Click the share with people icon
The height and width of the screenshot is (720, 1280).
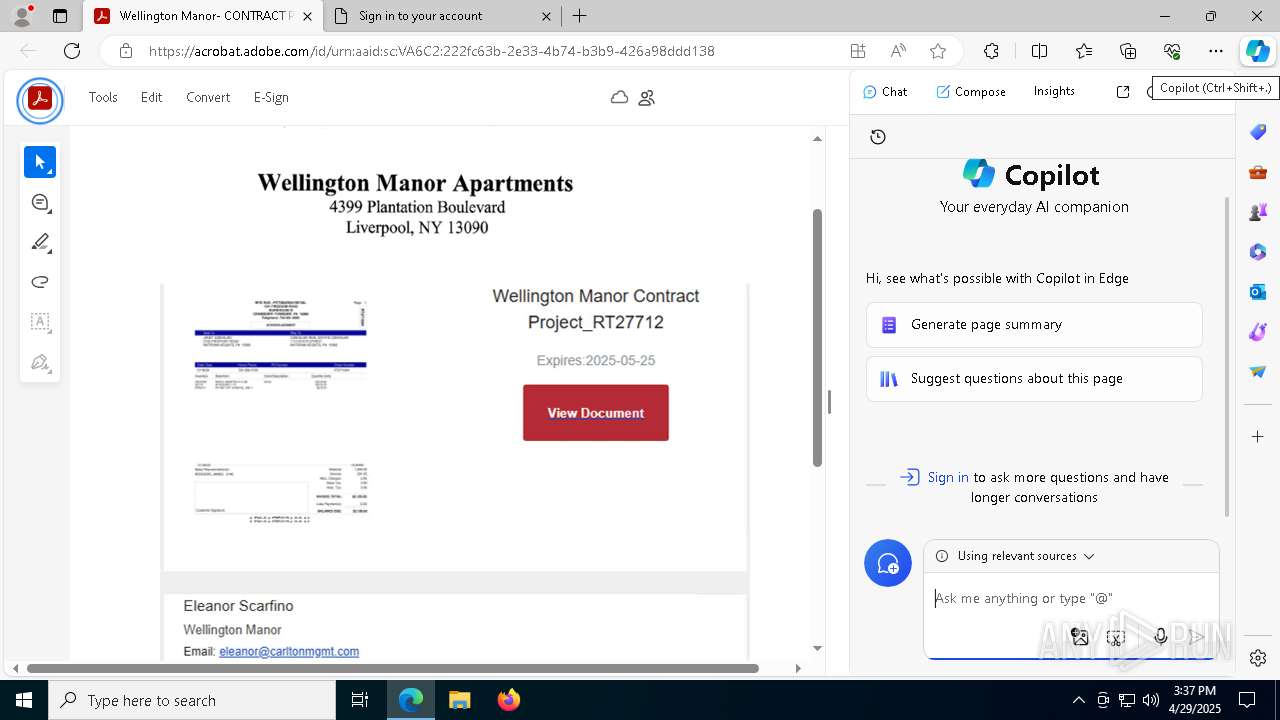tap(647, 97)
